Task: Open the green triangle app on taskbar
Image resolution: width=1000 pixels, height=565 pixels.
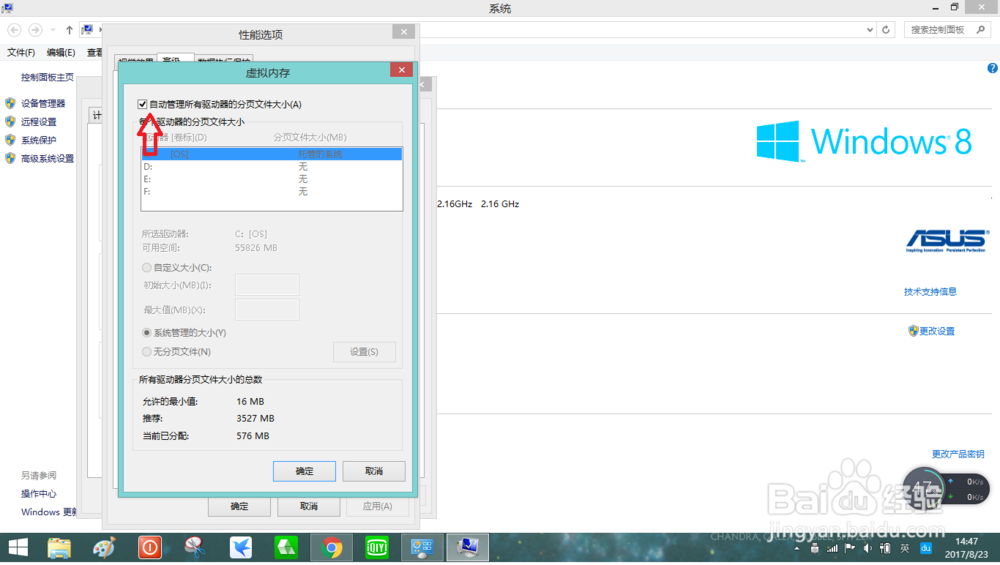Action: click(x=286, y=548)
